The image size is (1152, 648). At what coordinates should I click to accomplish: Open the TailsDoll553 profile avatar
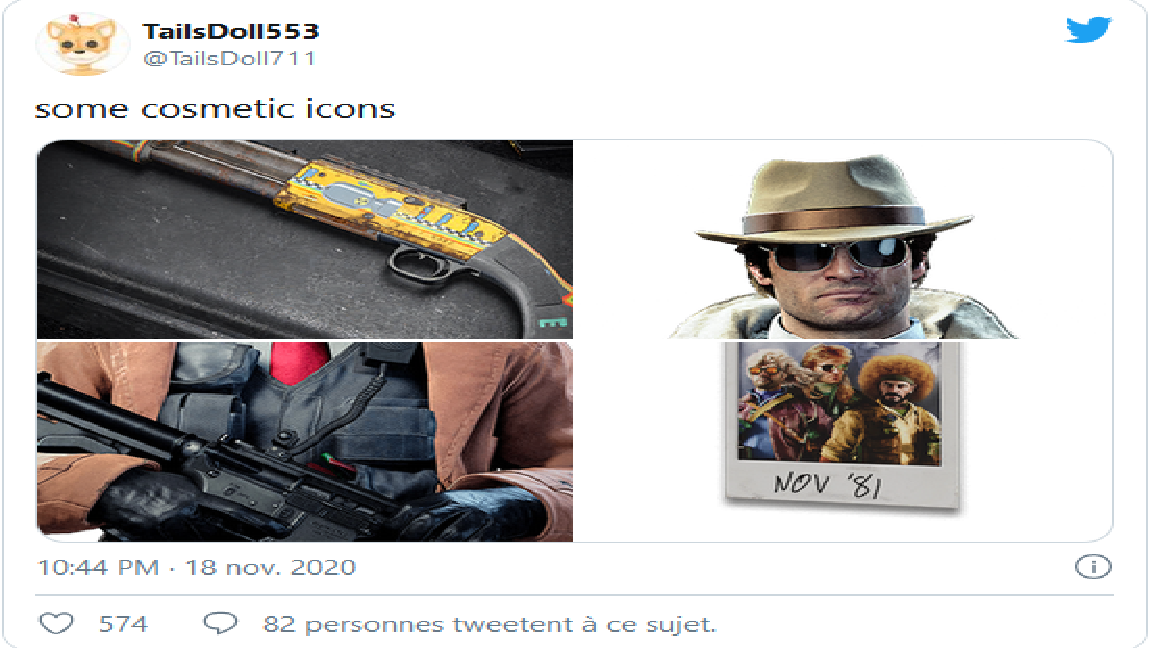point(82,43)
